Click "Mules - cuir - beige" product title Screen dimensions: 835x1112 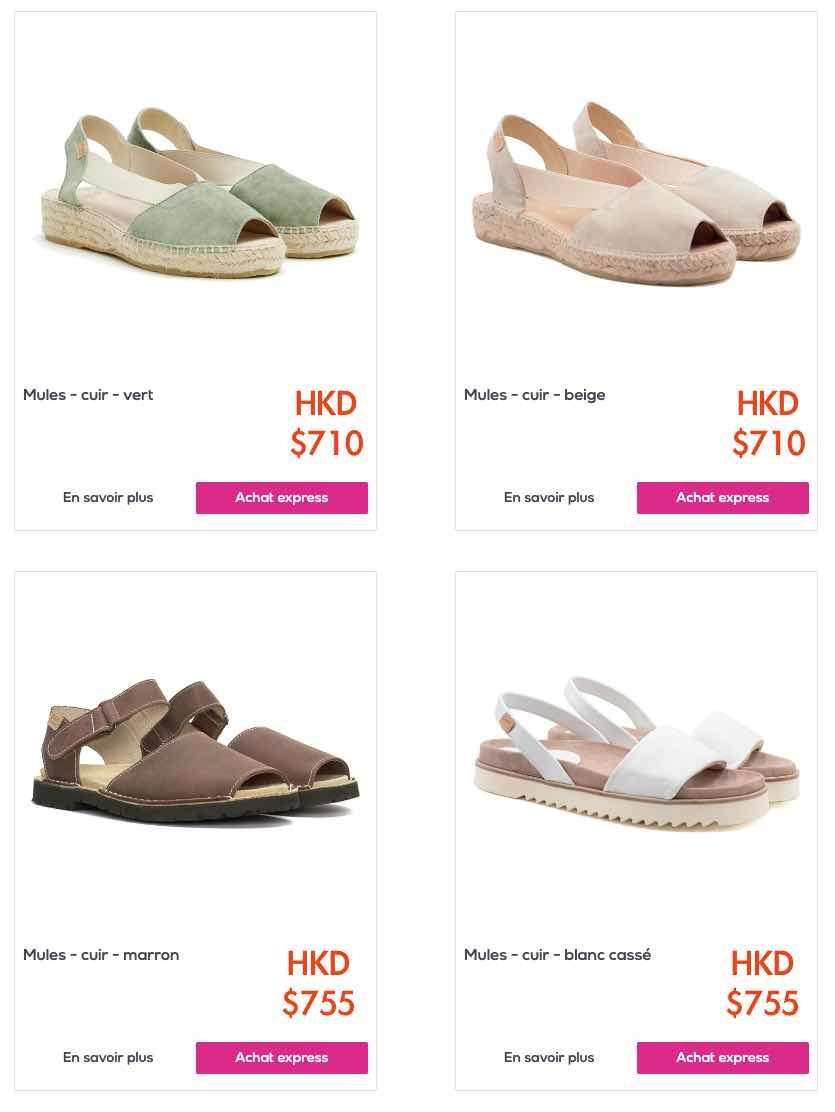pos(534,395)
